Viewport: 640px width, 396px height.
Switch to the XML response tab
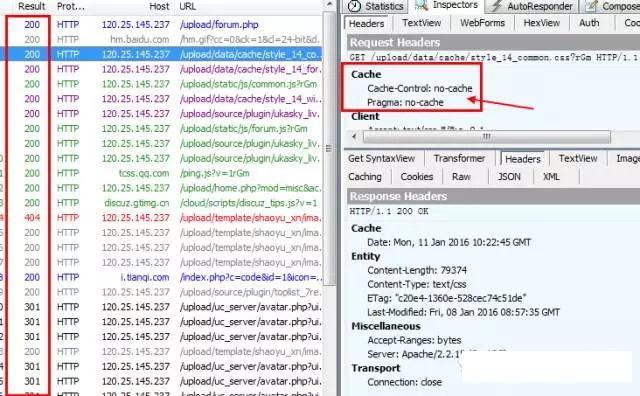click(551, 177)
